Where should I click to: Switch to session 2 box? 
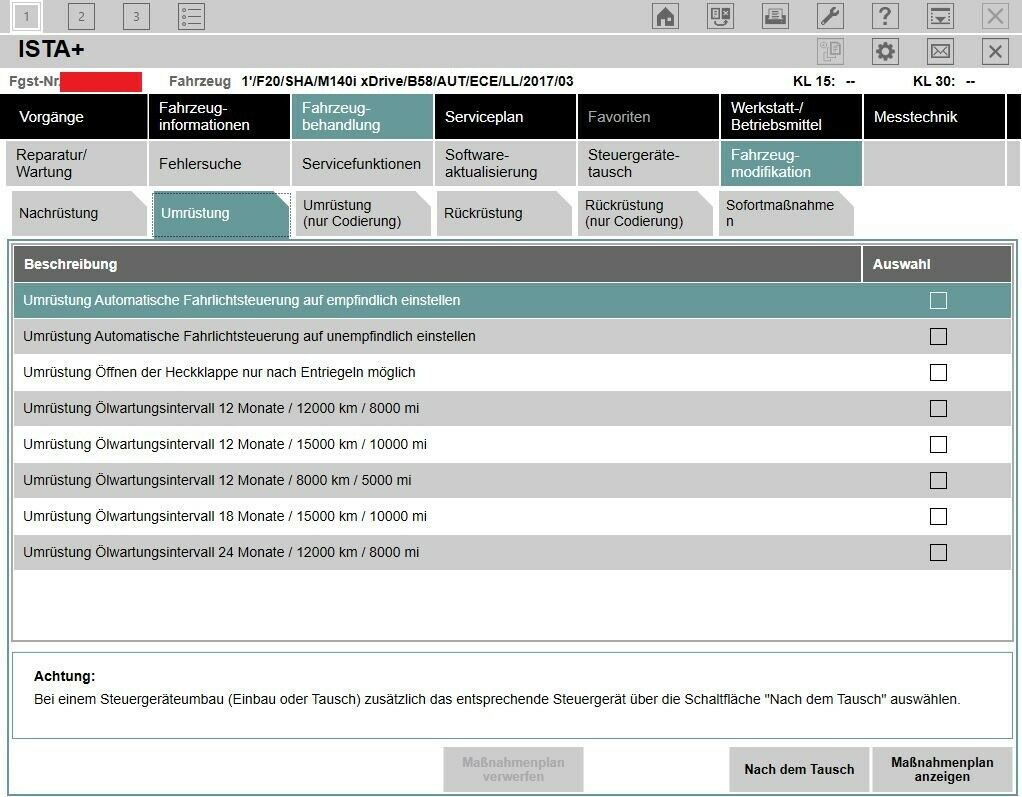[x=81, y=16]
